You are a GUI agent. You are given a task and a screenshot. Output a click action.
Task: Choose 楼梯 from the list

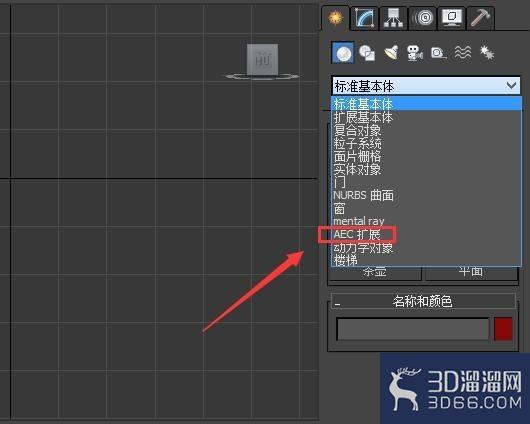click(x=426, y=260)
